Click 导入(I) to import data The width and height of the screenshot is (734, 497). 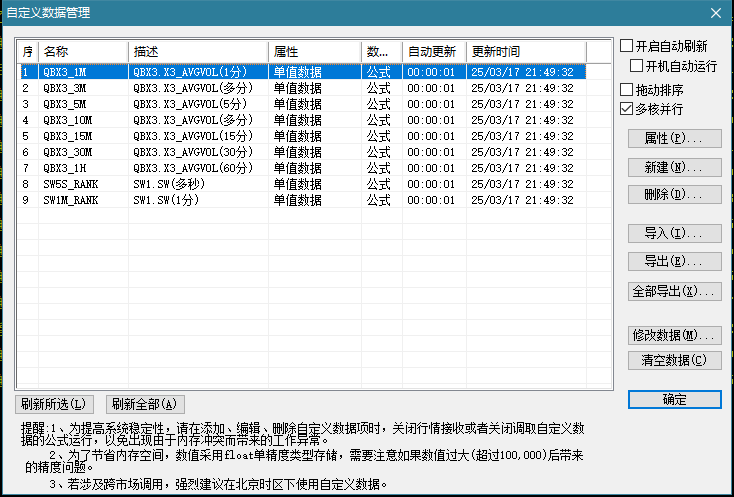674,233
